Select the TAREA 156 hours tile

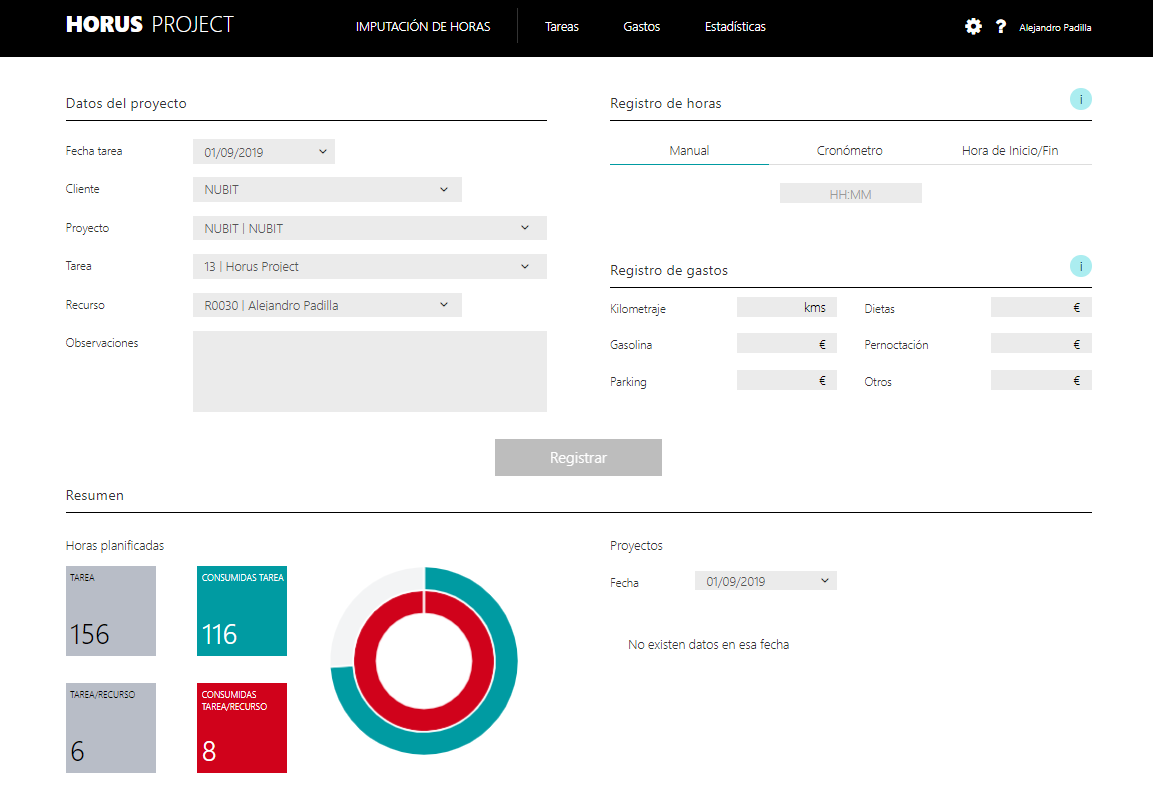(111, 611)
